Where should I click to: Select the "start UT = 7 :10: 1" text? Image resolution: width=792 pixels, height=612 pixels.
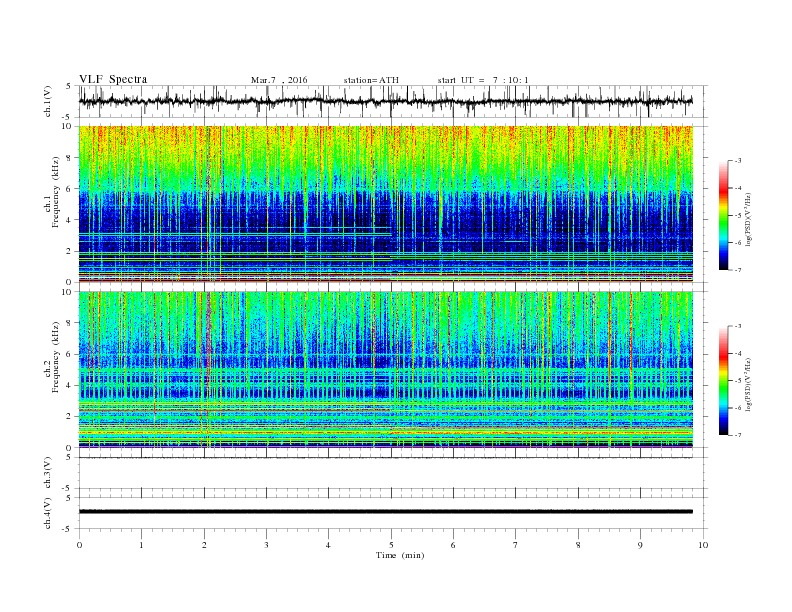[x=483, y=80]
